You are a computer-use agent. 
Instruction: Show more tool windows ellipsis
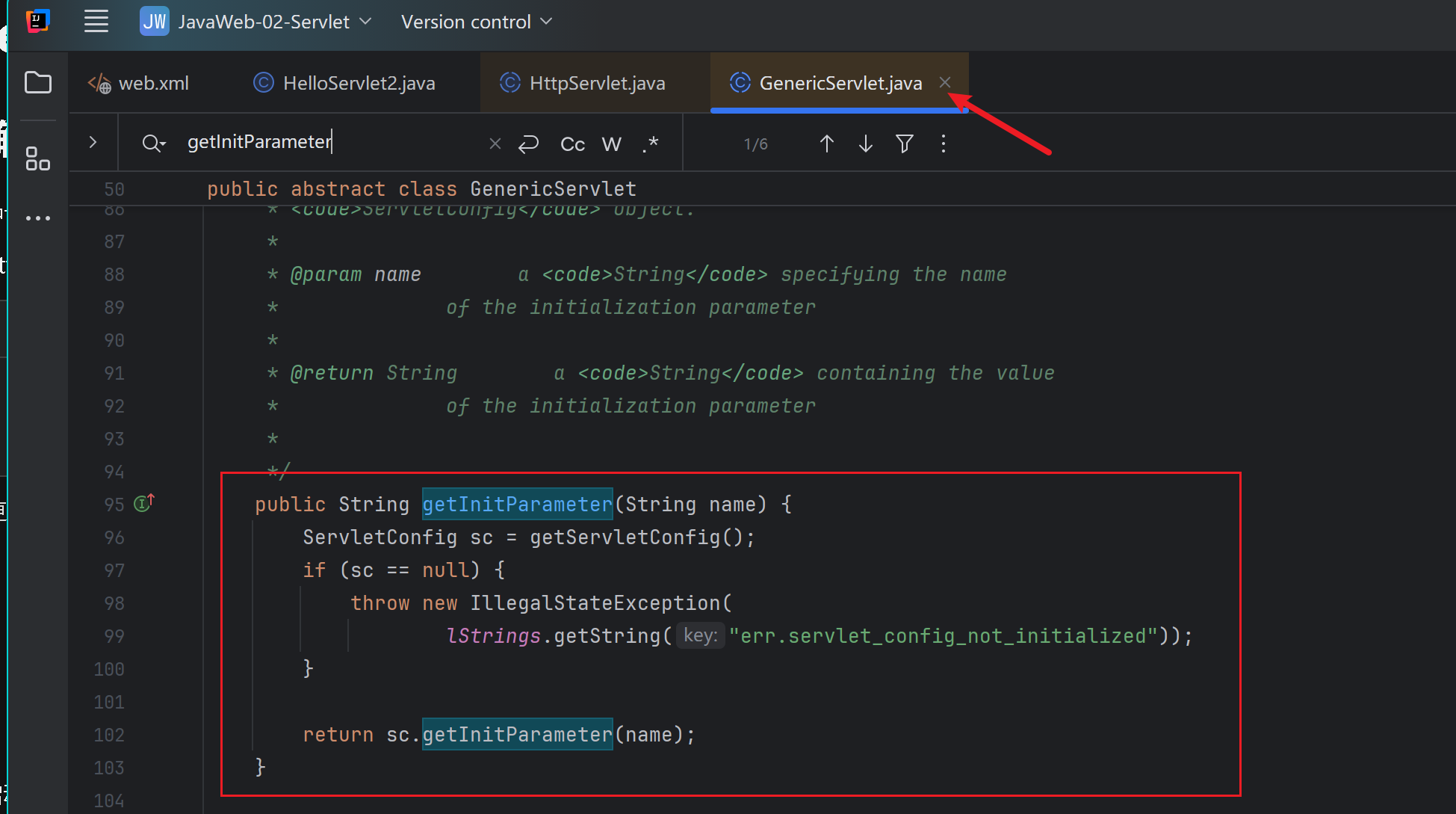[x=38, y=218]
